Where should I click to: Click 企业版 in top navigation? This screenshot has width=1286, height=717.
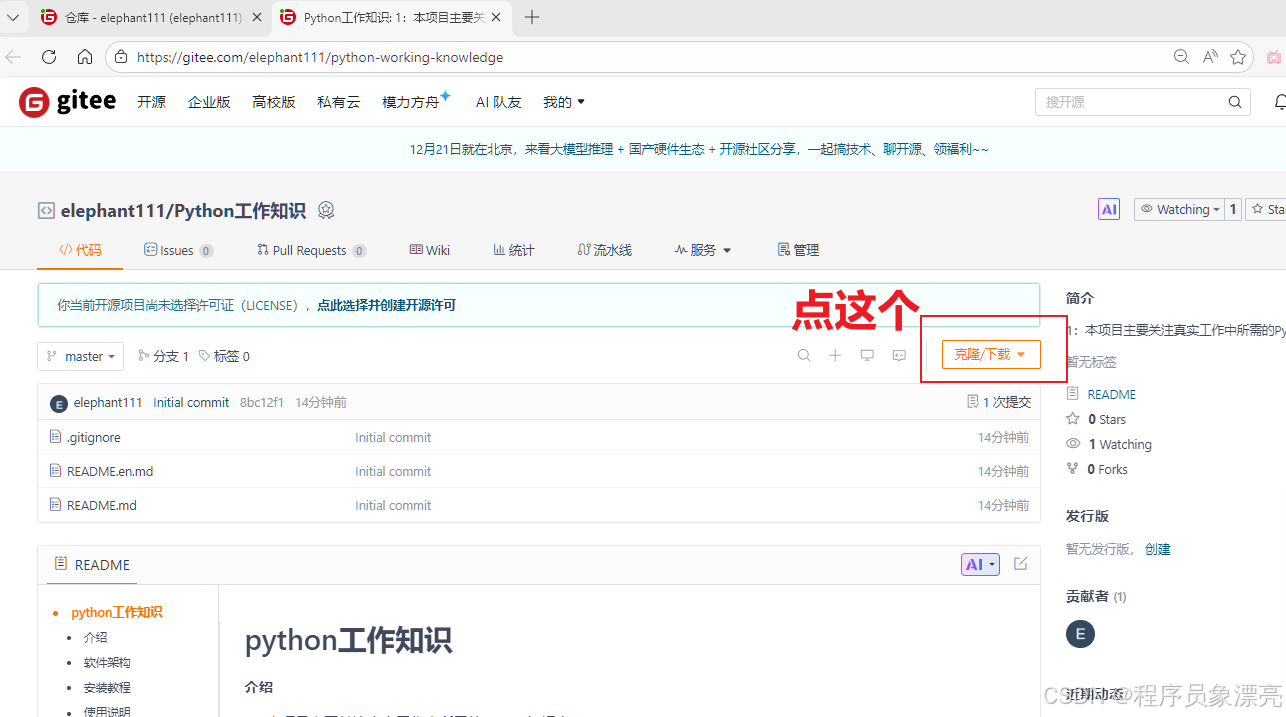pos(209,102)
